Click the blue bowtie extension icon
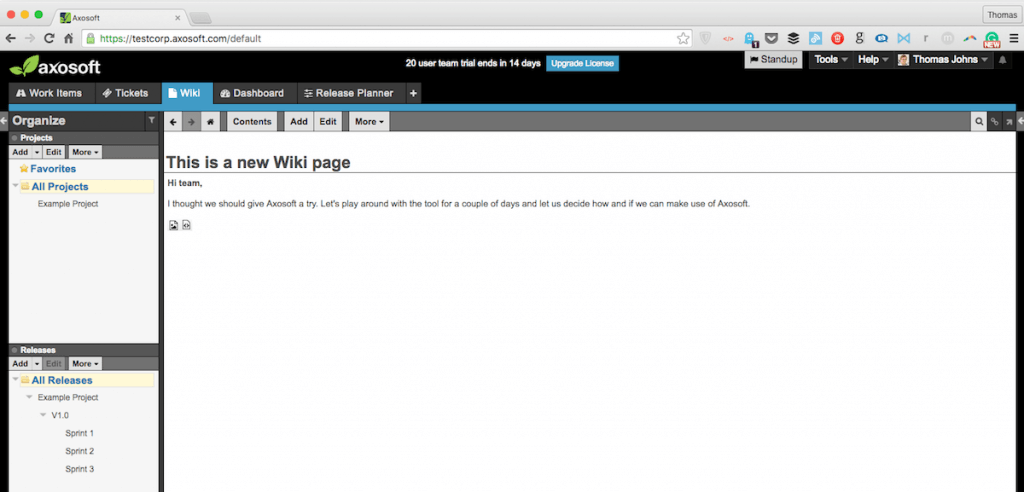The image size is (1024, 492). tap(904, 39)
